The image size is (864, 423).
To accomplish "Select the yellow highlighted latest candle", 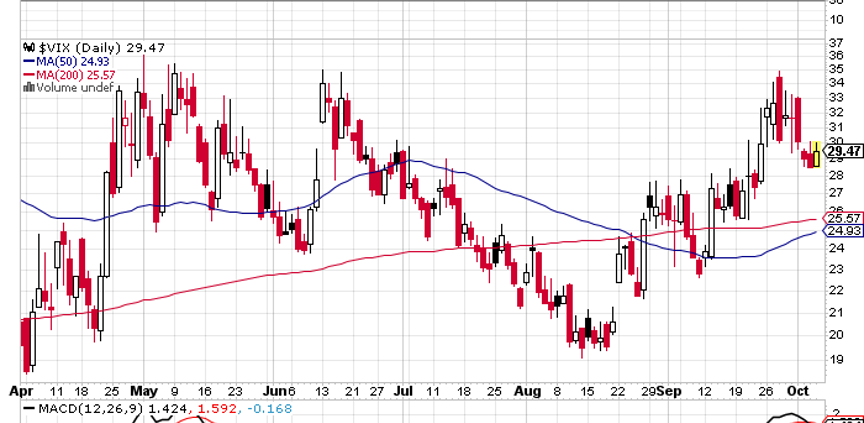I will click(x=817, y=154).
